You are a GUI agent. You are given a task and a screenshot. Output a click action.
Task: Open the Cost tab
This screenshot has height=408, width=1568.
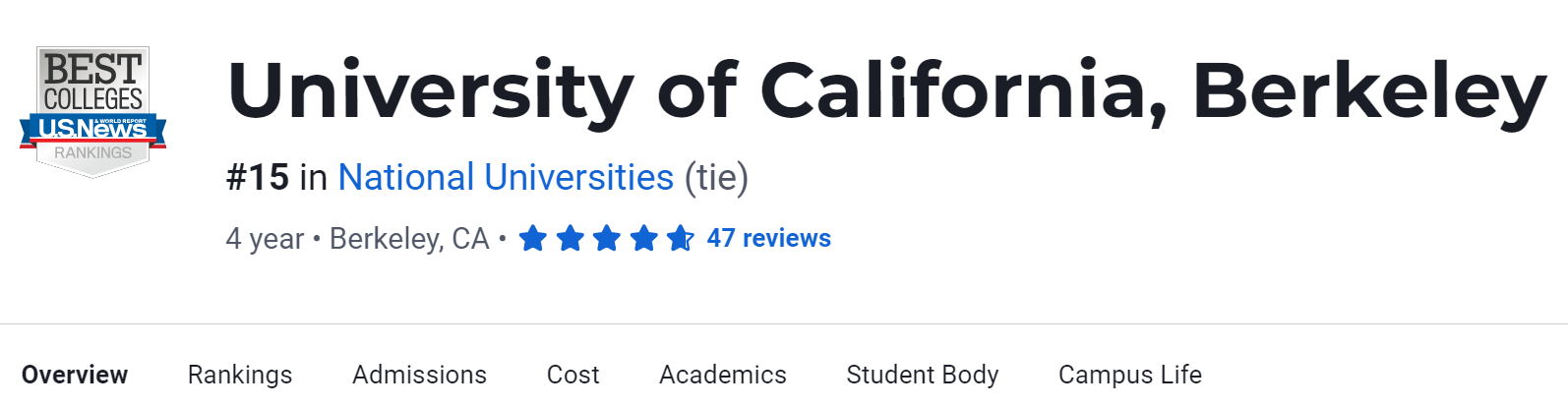573,375
